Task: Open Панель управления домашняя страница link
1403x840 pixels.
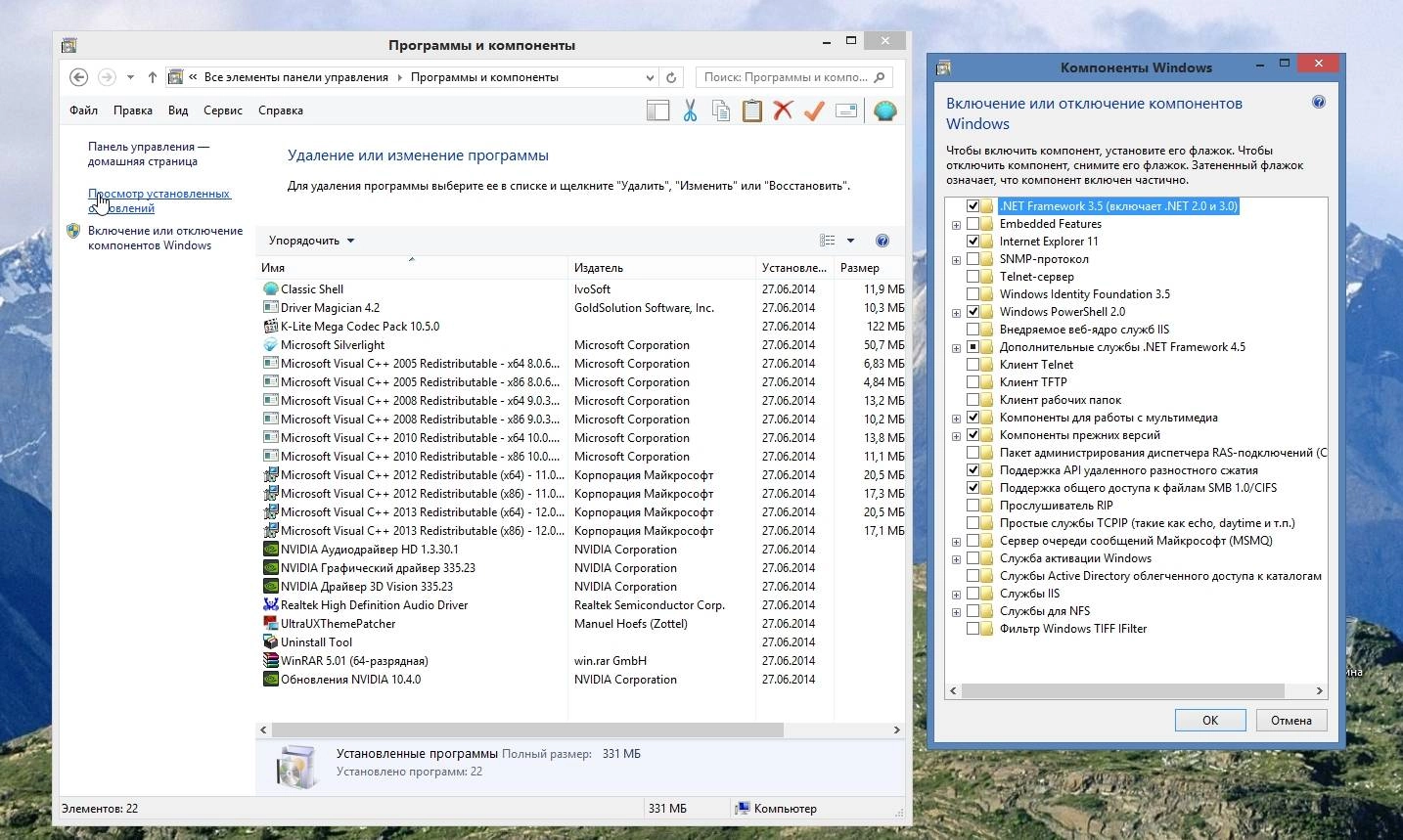Action: coord(149,154)
